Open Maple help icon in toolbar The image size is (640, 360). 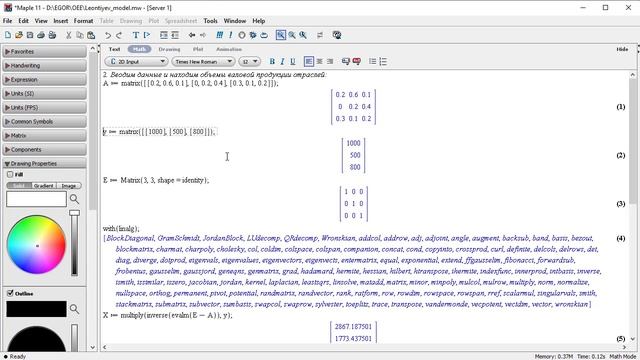[337, 35]
